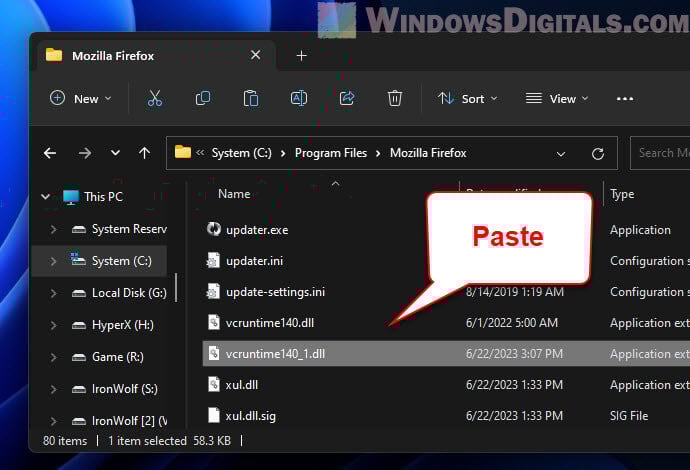Sort by the Name column header

coord(234,194)
